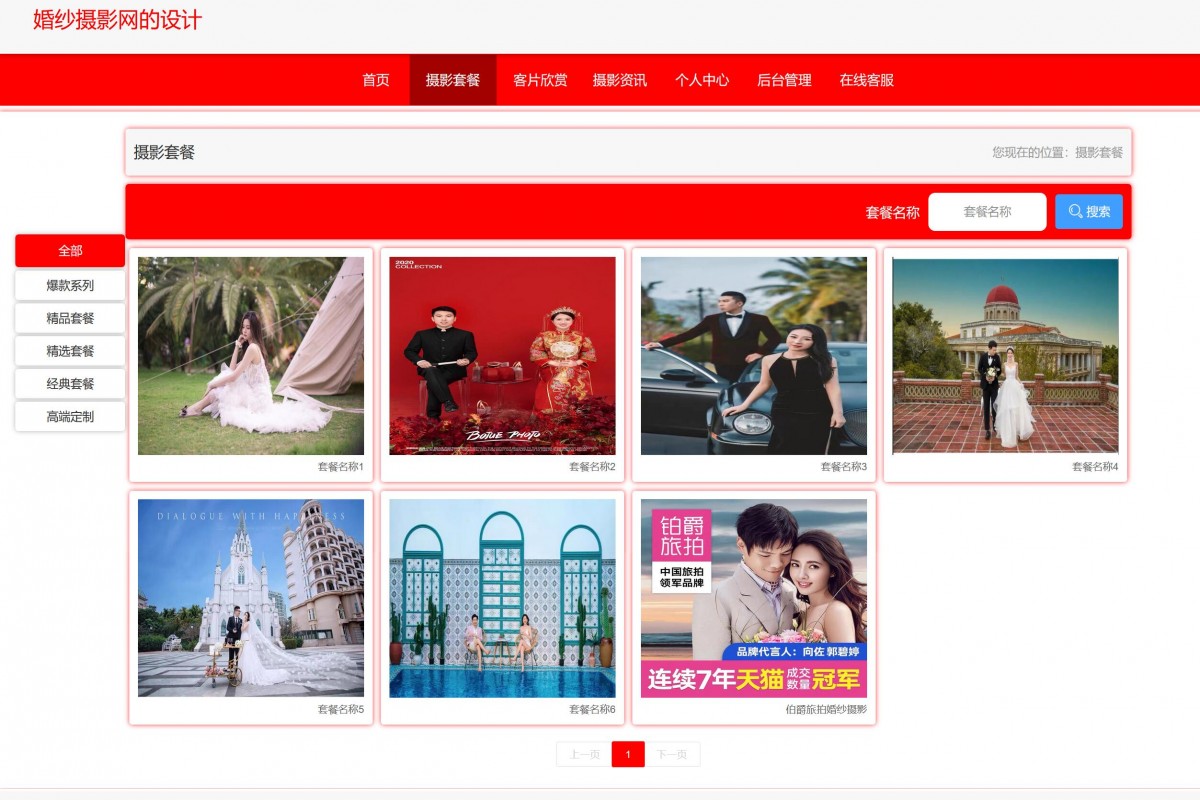Click page number 1 in pagination
The image size is (1200, 800).
626,754
